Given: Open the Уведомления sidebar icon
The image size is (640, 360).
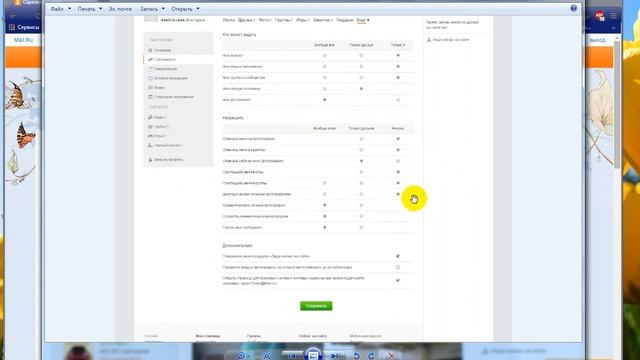Looking at the screenshot, I should (x=150, y=69).
